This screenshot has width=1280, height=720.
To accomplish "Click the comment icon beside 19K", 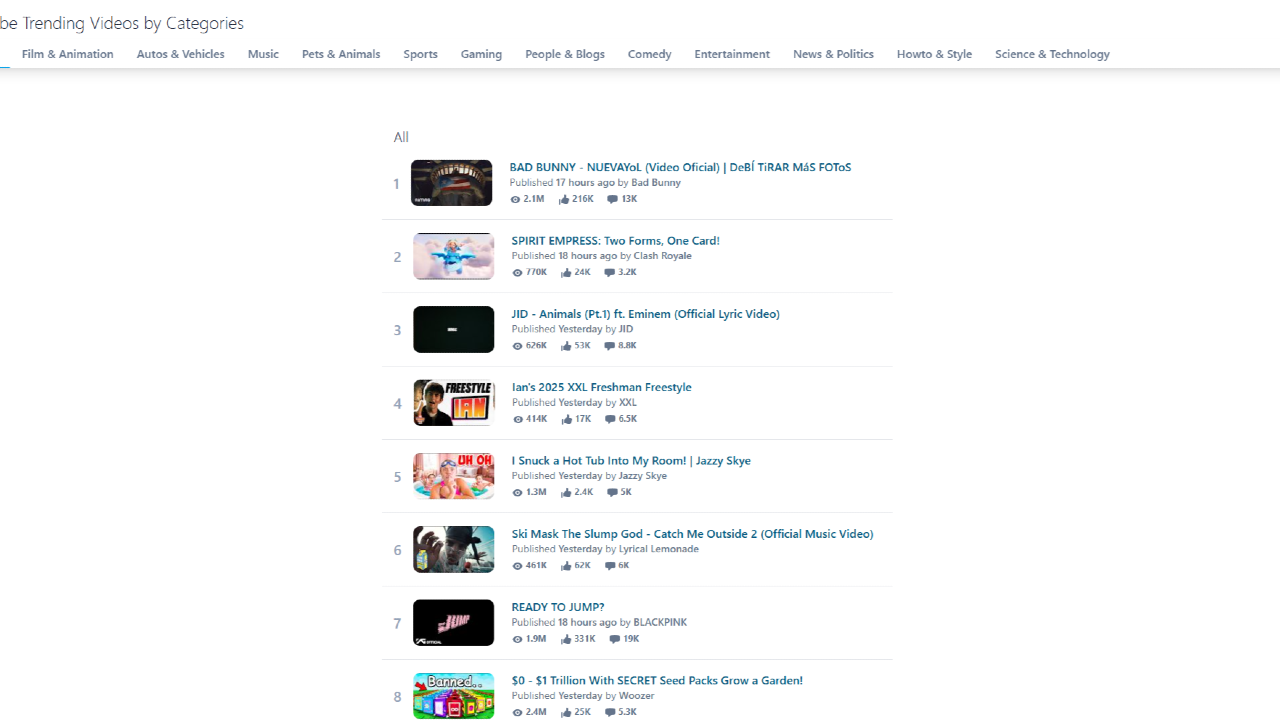I will (614, 639).
